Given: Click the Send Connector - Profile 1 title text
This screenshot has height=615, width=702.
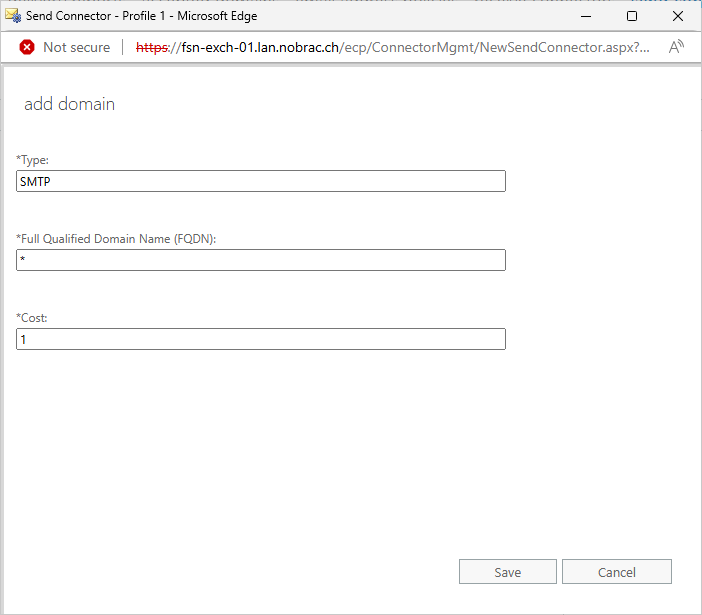Looking at the screenshot, I should click(x=95, y=16).
